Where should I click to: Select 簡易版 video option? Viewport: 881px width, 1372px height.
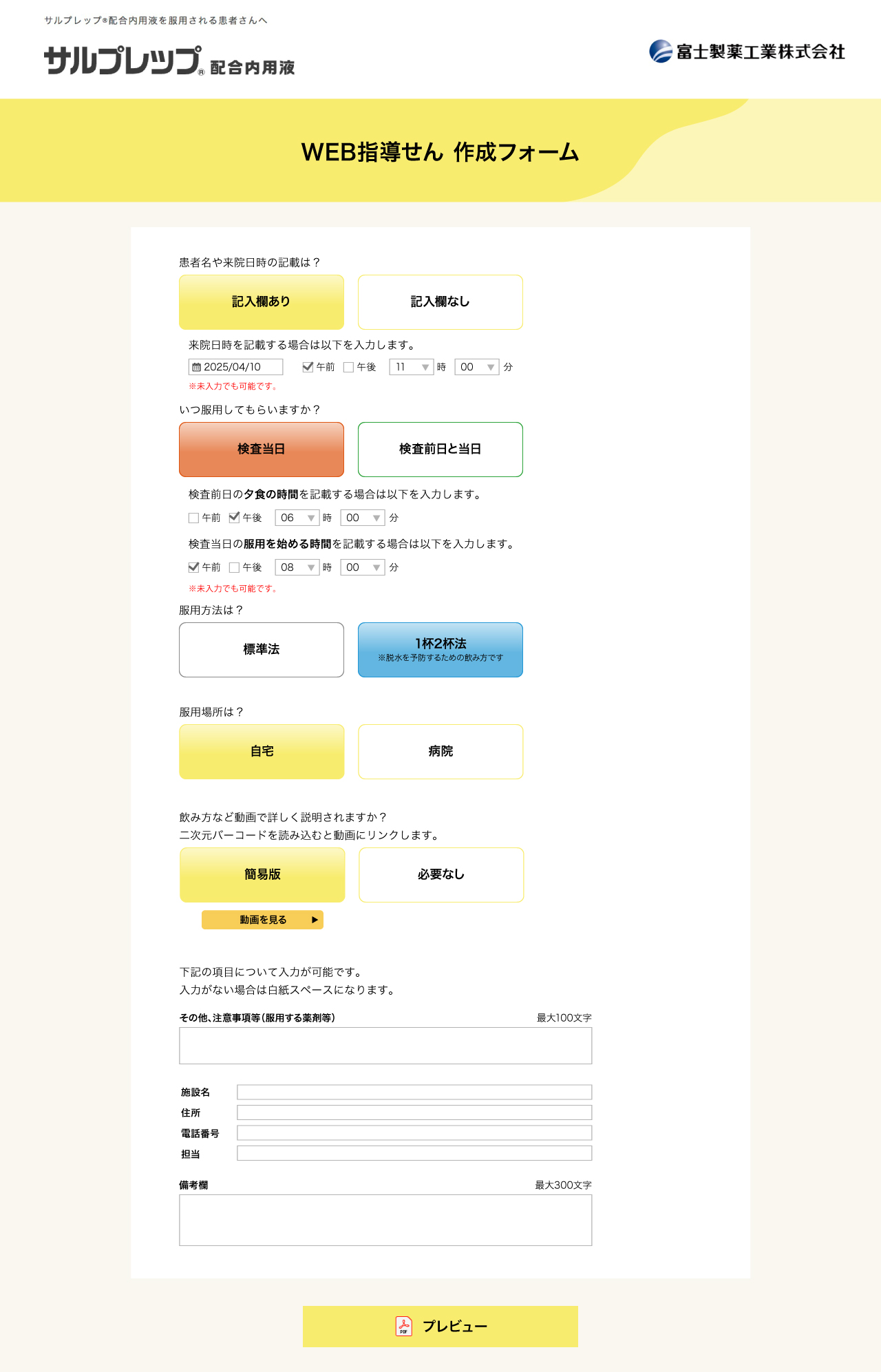click(262, 875)
